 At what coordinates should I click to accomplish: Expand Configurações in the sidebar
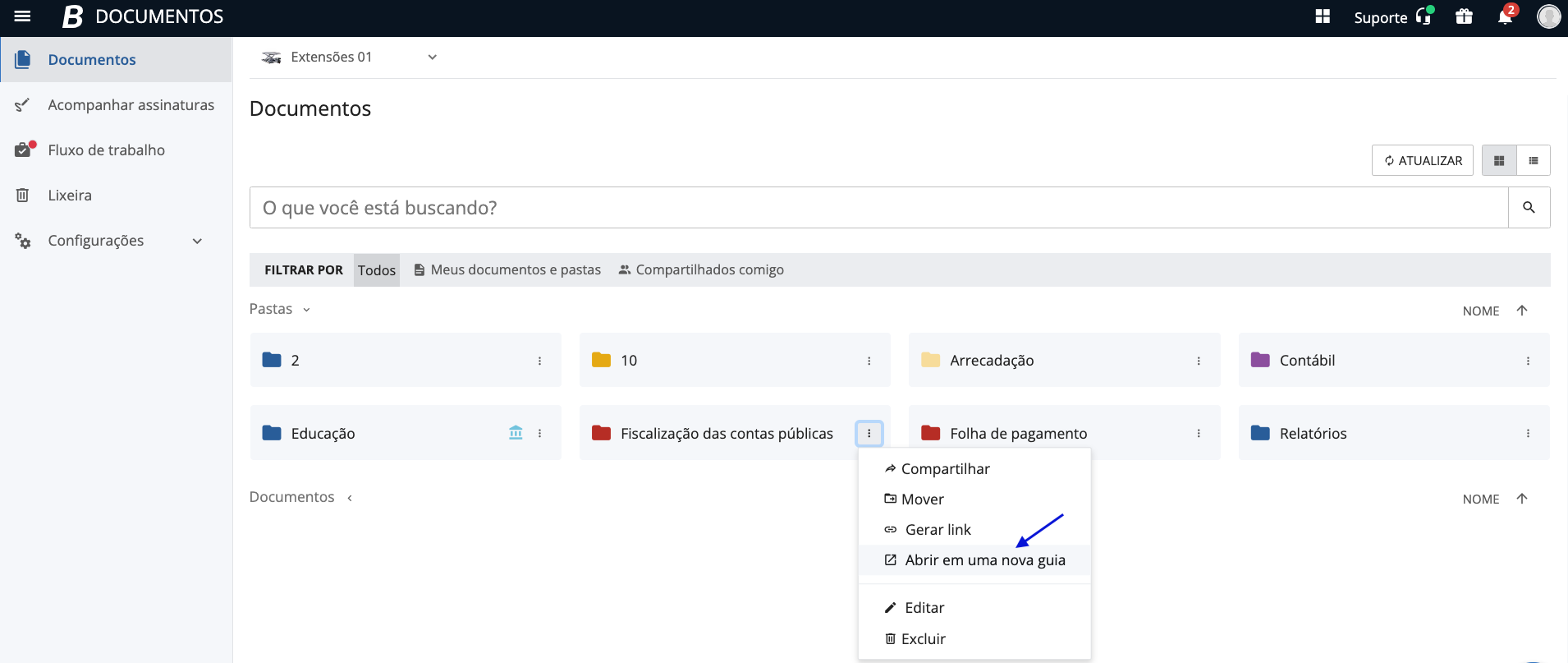point(197,241)
